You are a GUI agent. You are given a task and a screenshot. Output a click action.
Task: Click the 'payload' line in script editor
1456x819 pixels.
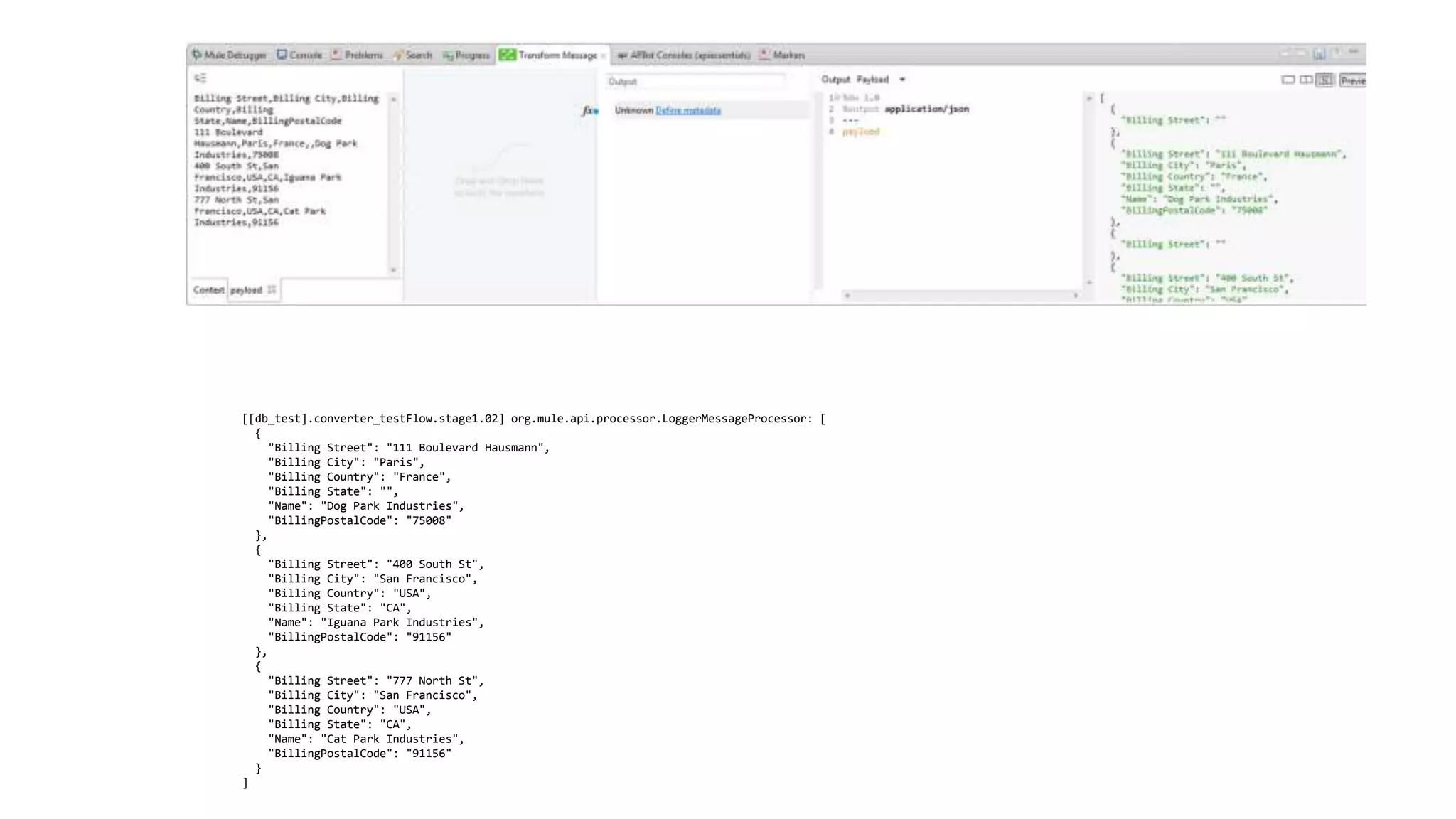(x=861, y=132)
